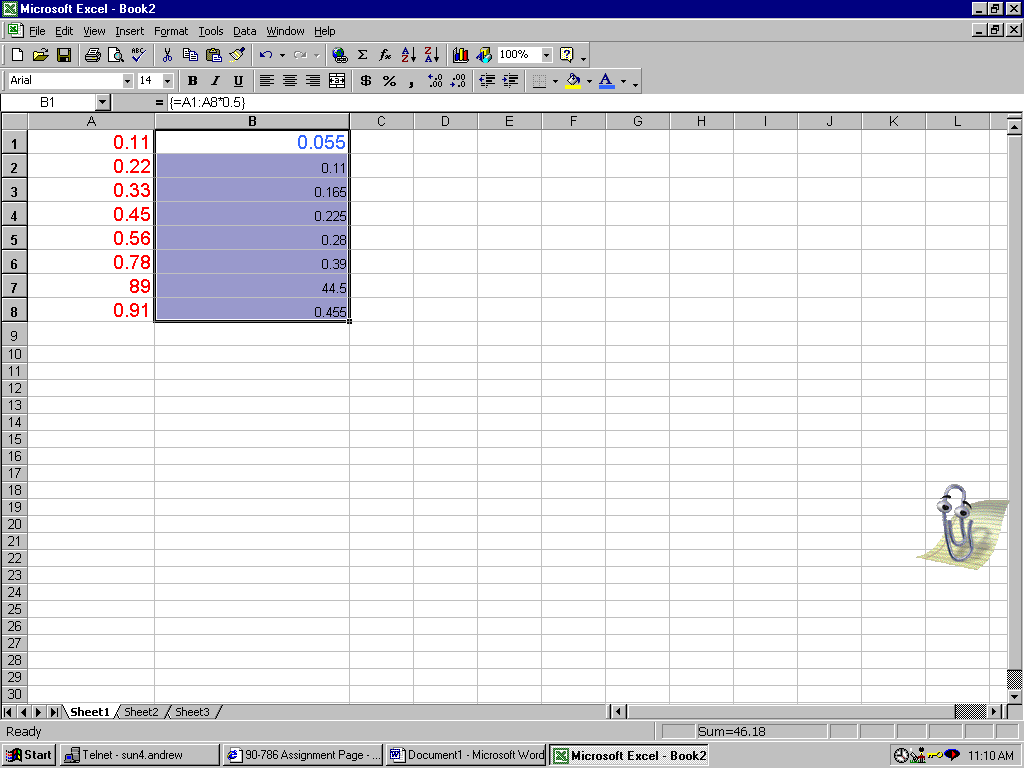This screenshot has height=768, width=1024.
Task: Toggle Align Left
Action: pos(266,81)
